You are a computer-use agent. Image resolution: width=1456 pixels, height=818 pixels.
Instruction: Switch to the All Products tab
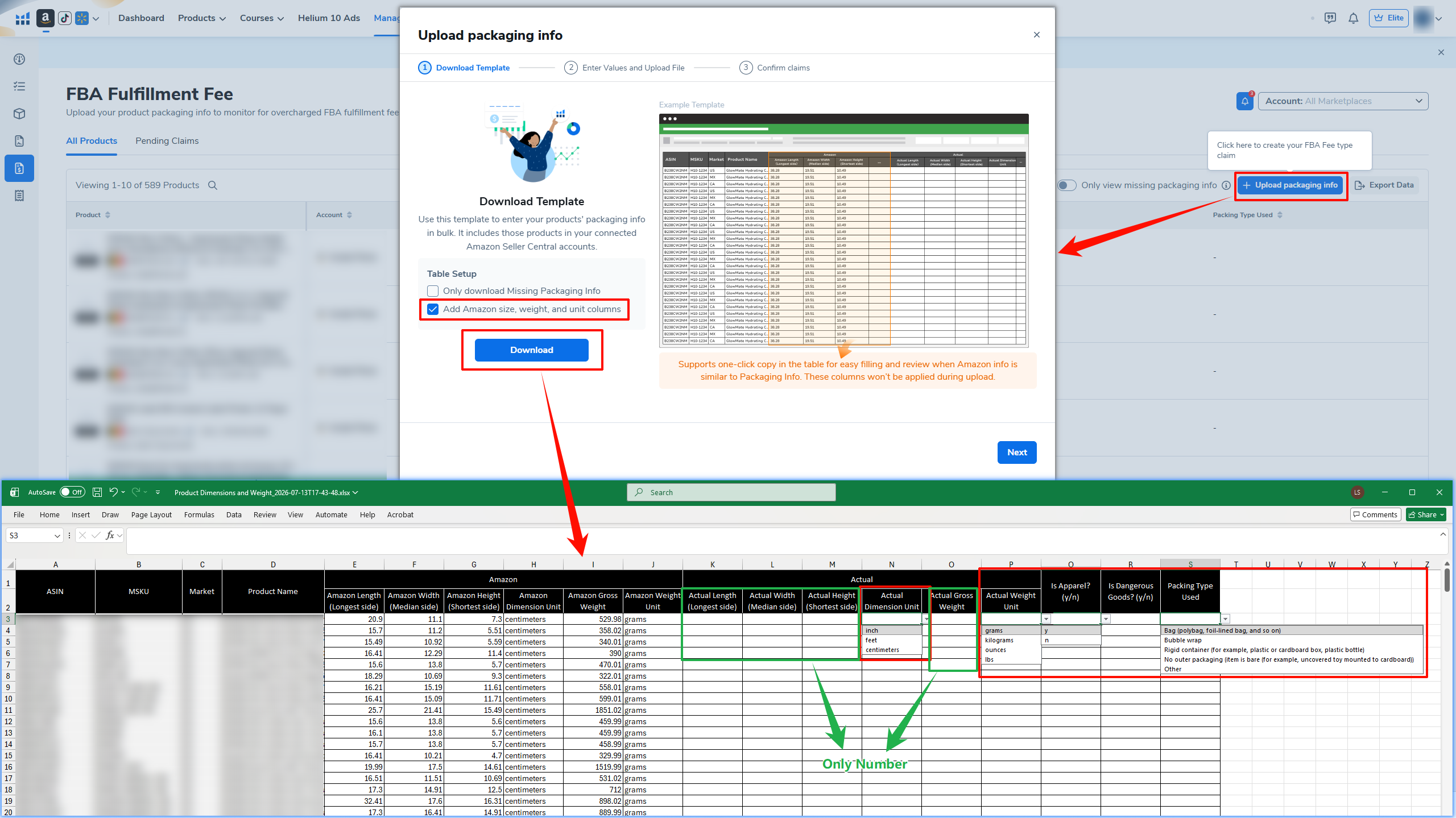click(92, 141)
